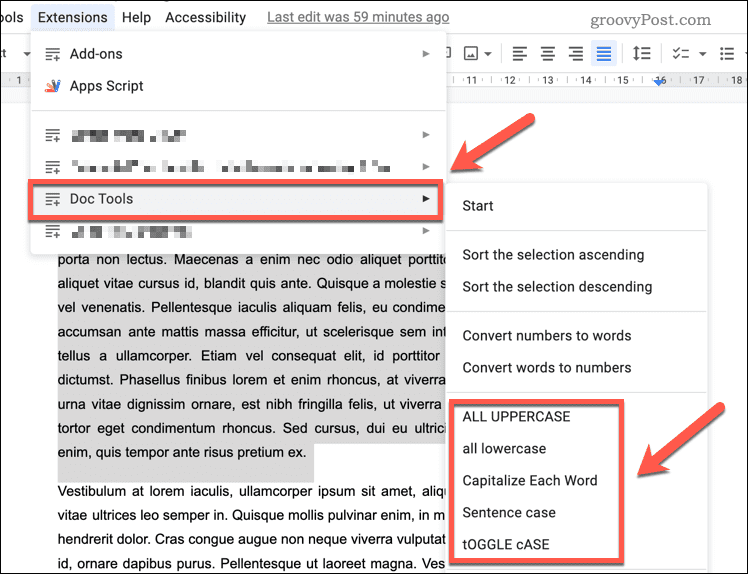
Task: Open the 'Last edit was 59 minutes ago' link
Action: pos(358,17)
